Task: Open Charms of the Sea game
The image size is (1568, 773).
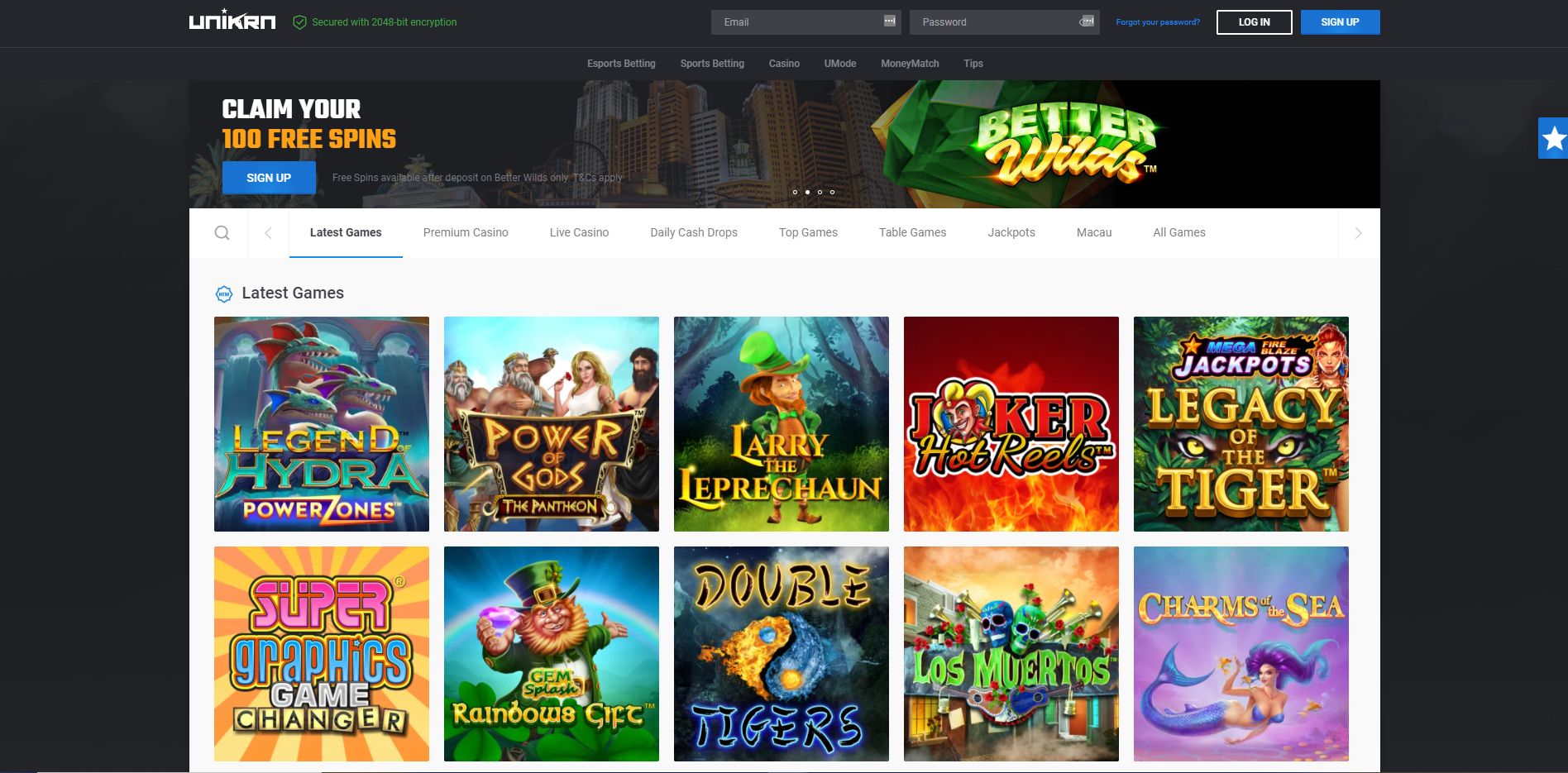Action: [x=1241, y=654]
